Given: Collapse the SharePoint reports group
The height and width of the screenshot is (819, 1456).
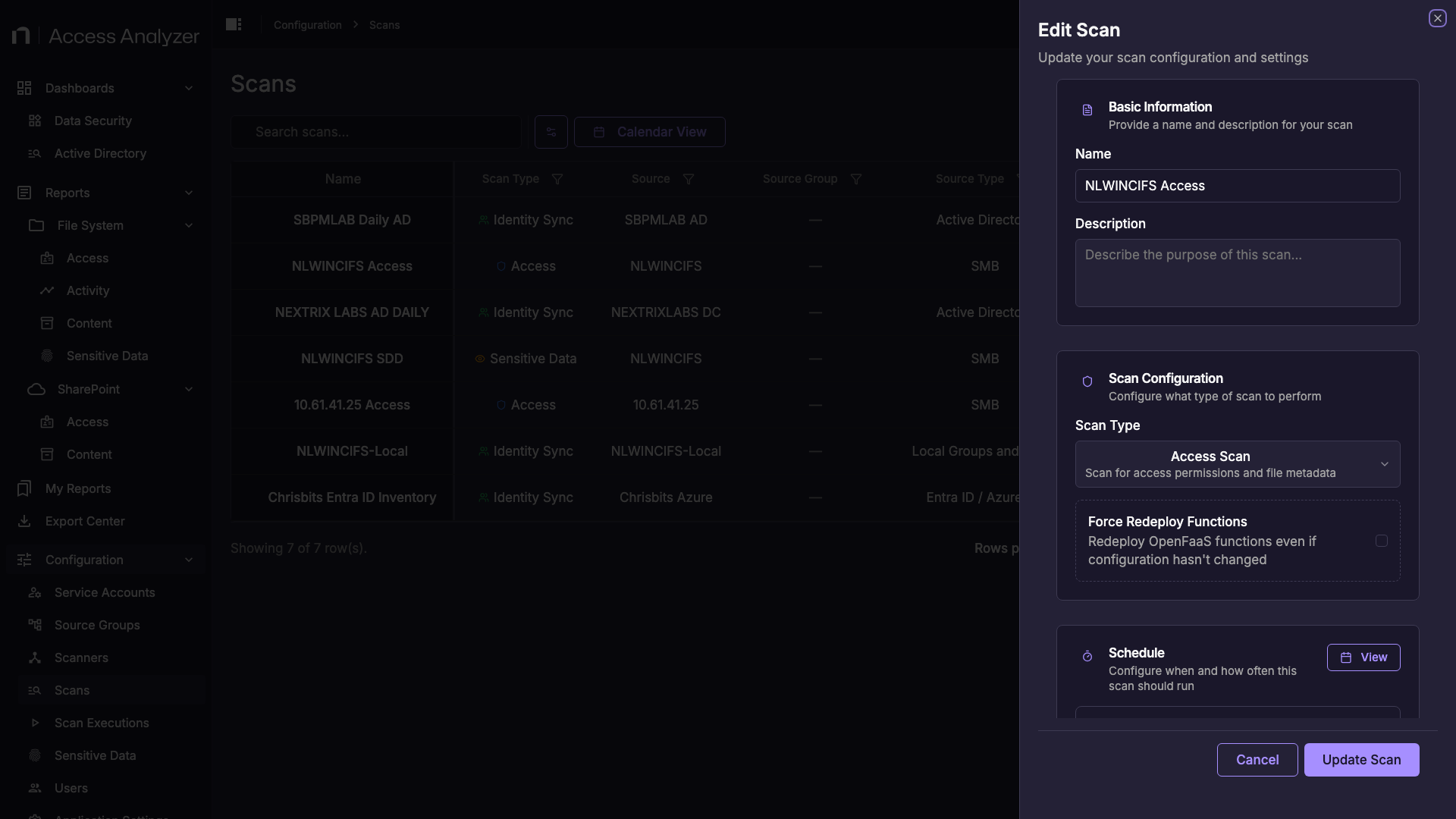Looking at the screenshot, I should [x=189, y=389].
